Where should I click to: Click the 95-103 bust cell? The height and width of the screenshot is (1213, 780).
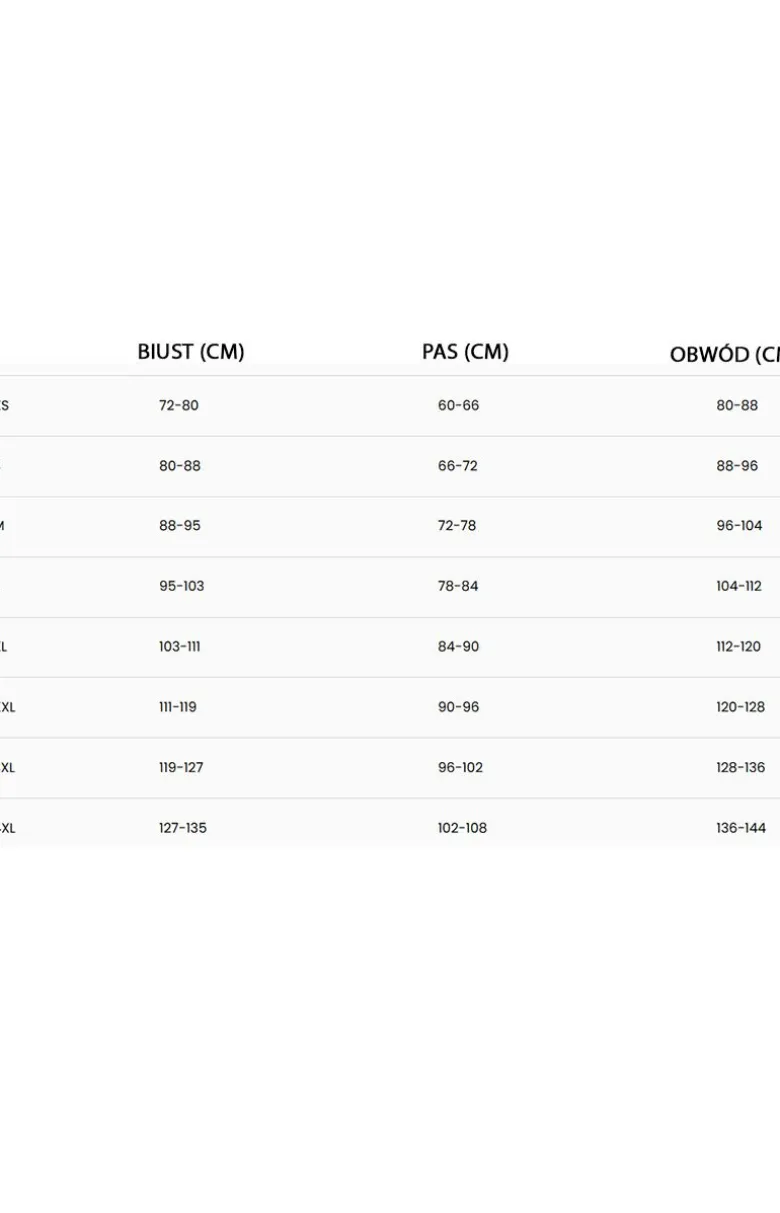point(181,586)
